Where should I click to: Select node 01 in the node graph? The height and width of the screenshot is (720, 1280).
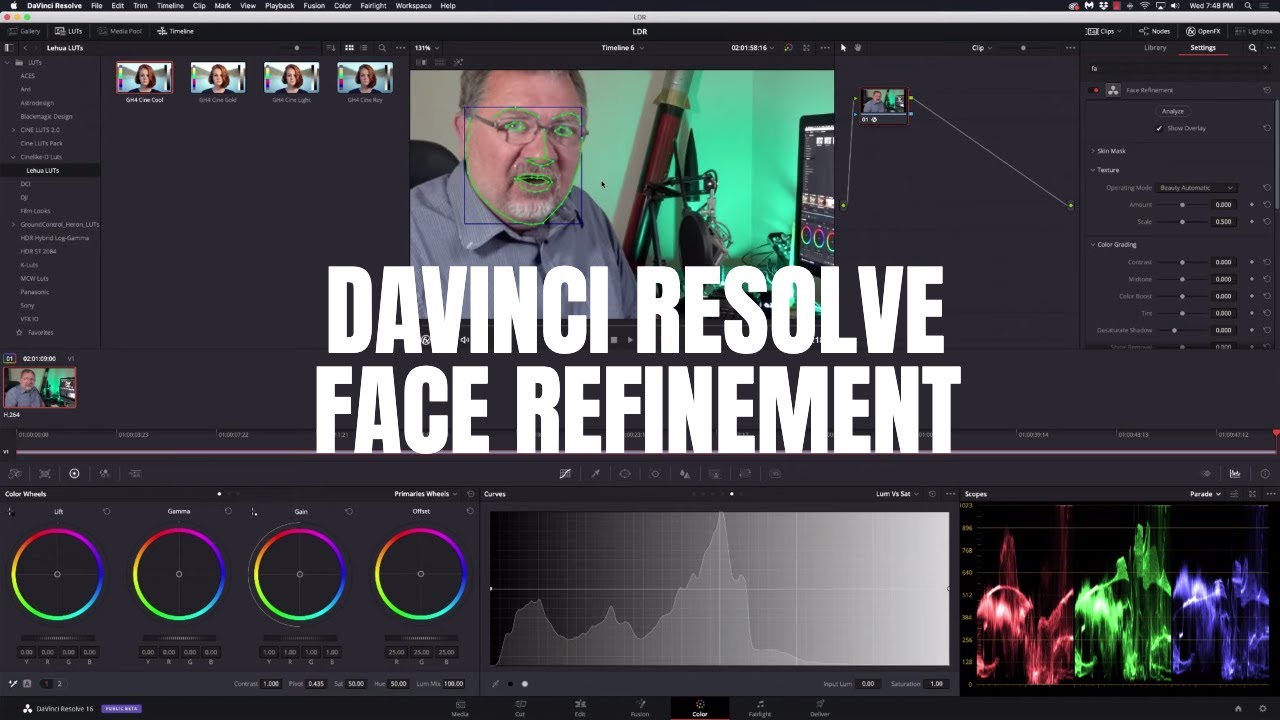(883, 105)
